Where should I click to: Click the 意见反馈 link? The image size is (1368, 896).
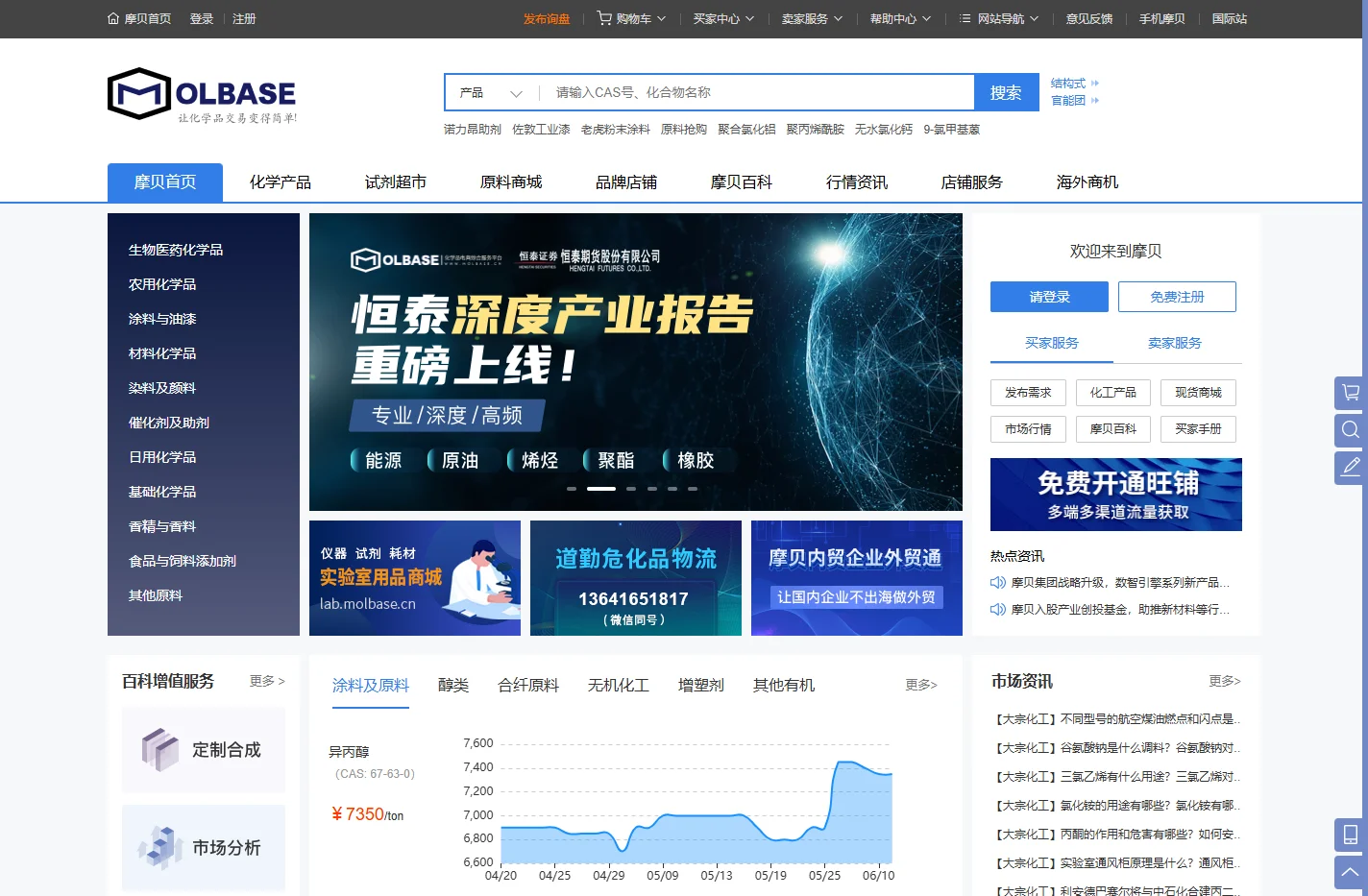[1089, 18]
